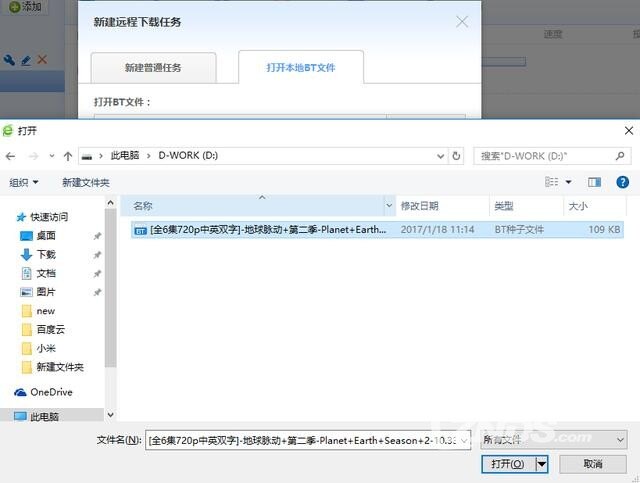Select the 打开本地BT文件 tab
Screen dimensions: 640x483
click(300, 68)
